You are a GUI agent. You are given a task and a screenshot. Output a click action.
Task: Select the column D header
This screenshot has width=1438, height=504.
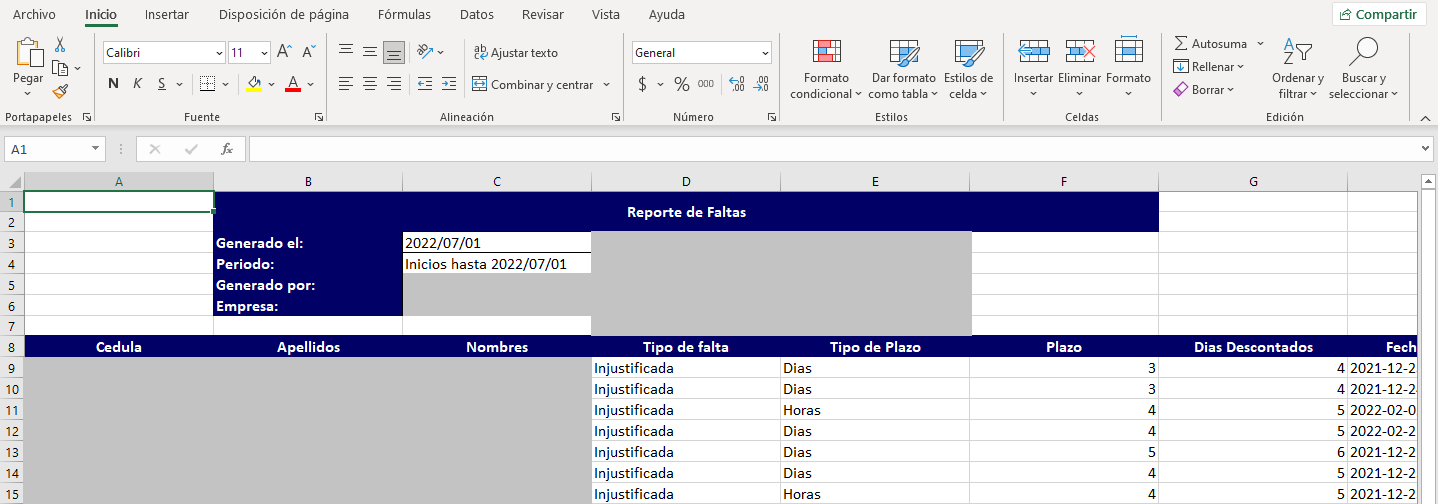point(686,181)
